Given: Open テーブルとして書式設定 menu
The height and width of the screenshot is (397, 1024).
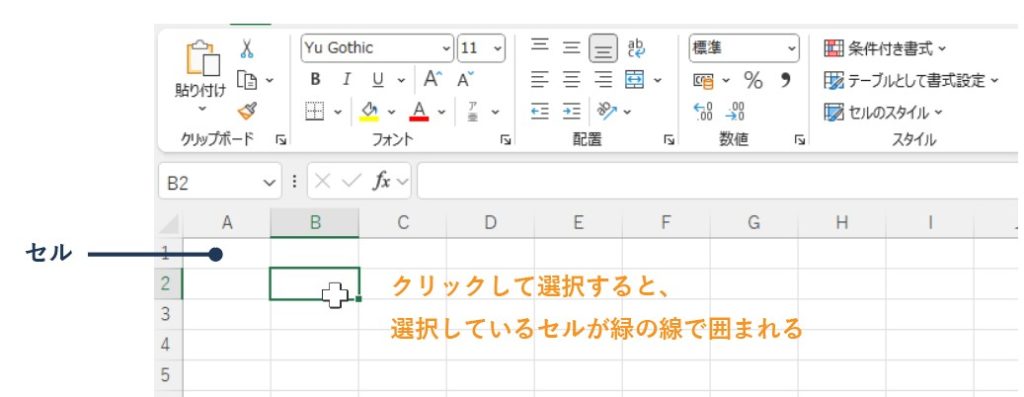Looking at the screenshot, I should point(912,80).
